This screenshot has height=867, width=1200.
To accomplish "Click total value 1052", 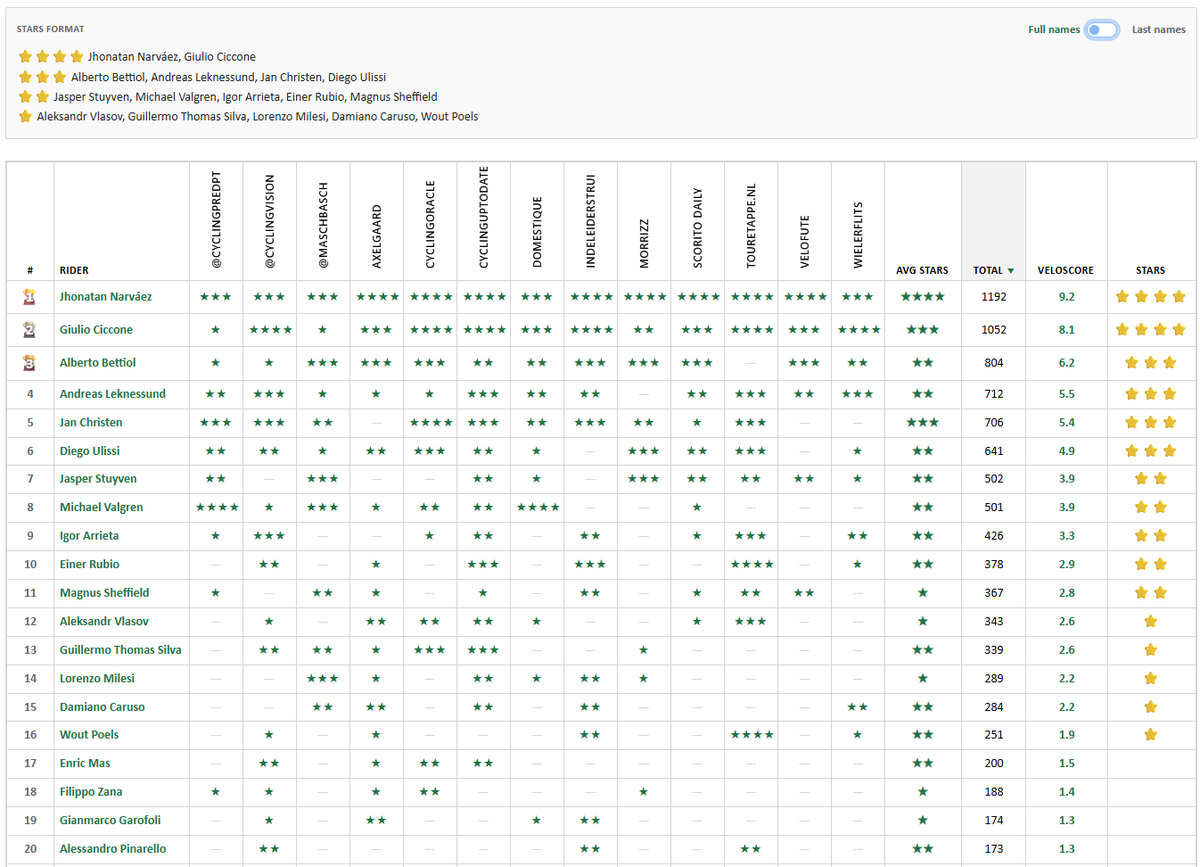I will pyautogui.click(x=994, y=329).
